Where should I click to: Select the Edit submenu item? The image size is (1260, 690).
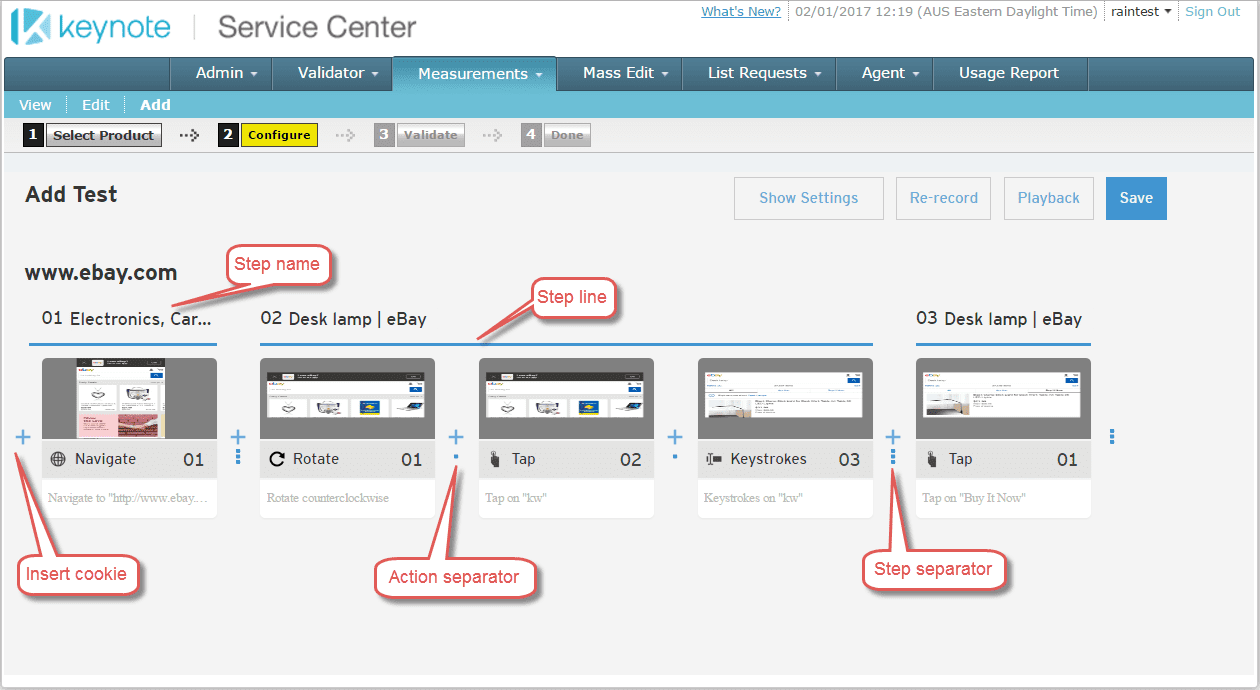[96, 105]
